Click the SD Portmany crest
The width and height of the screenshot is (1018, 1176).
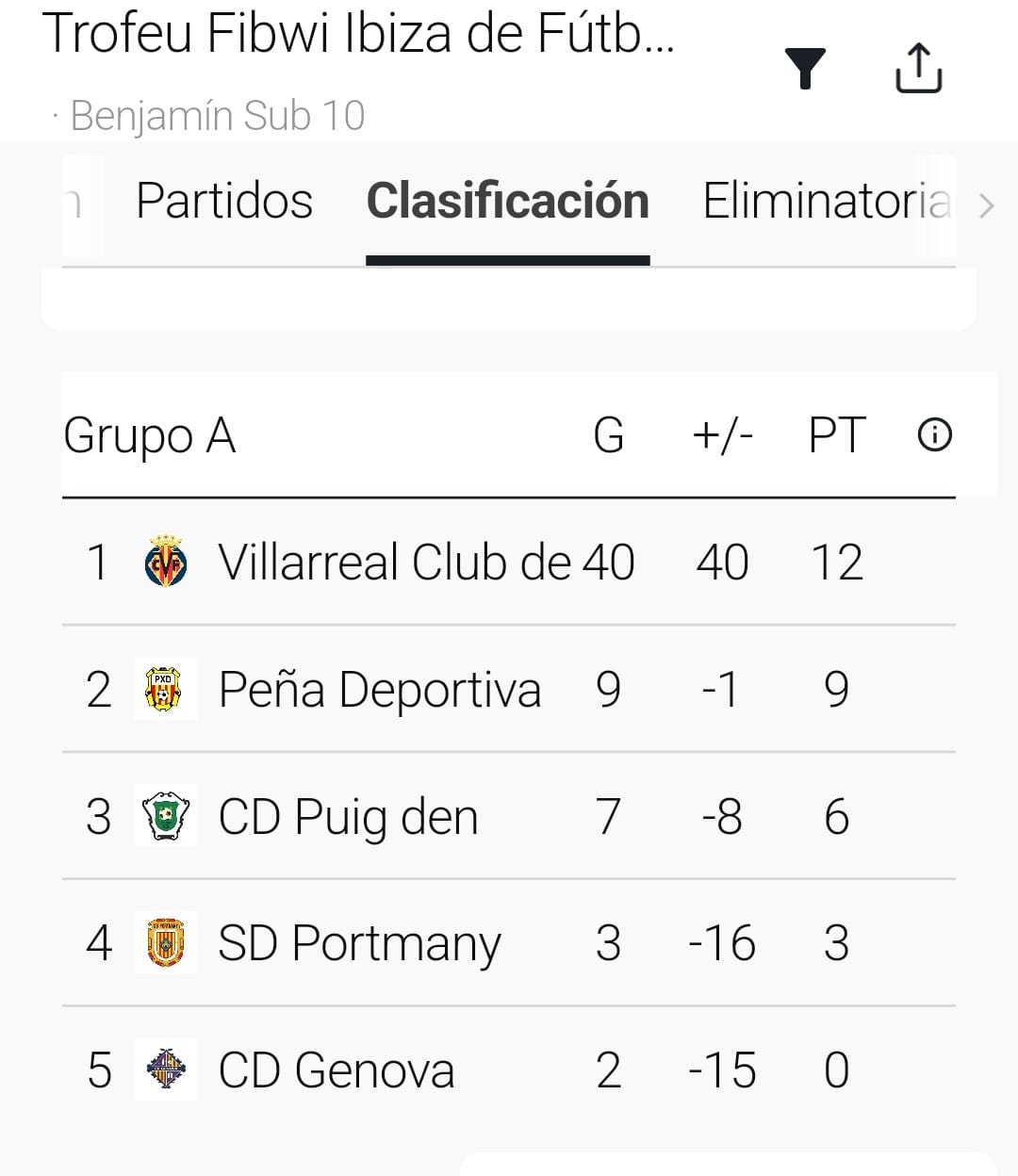click(166, 943)
